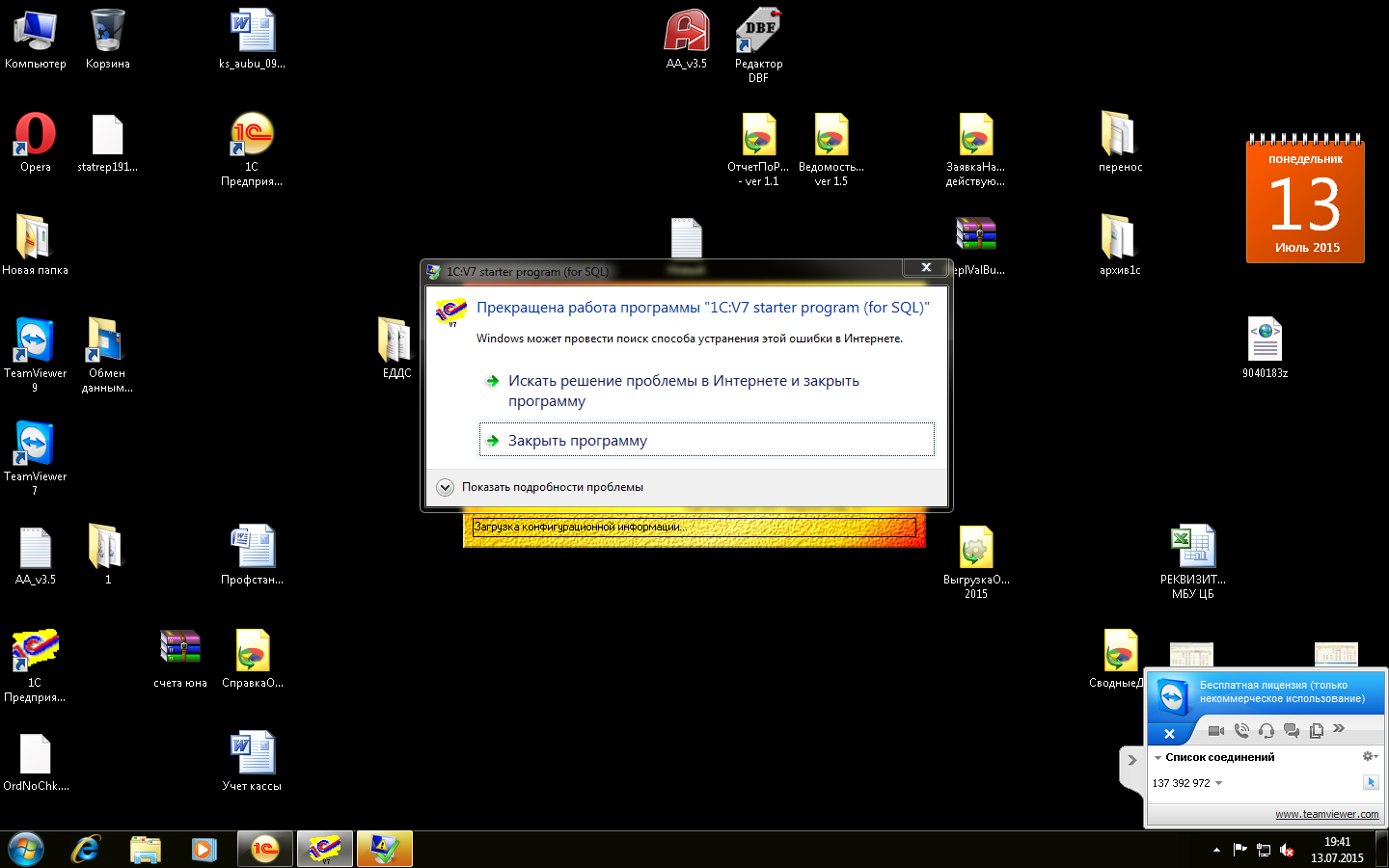
Task: Click the muted volume icon in system tray
Action: click(x=1287, y=850)
